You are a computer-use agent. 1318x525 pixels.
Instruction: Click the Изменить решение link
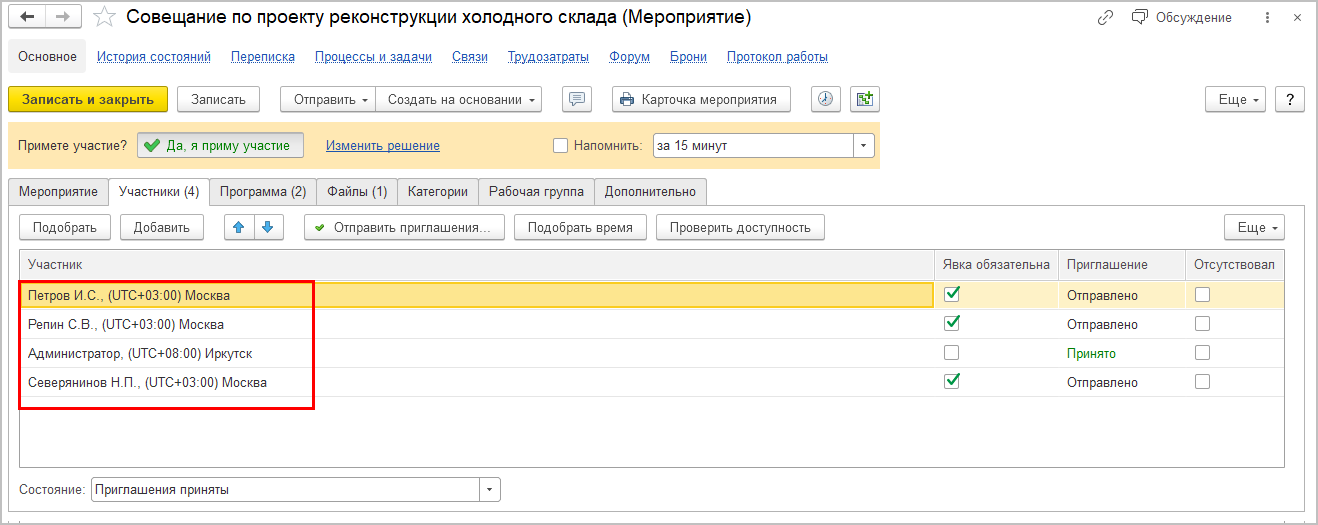[x=382, y=145]
